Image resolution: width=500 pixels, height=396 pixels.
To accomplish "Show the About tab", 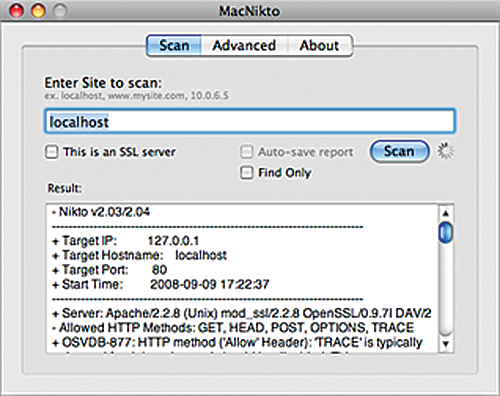I will [x=319, y=45].
